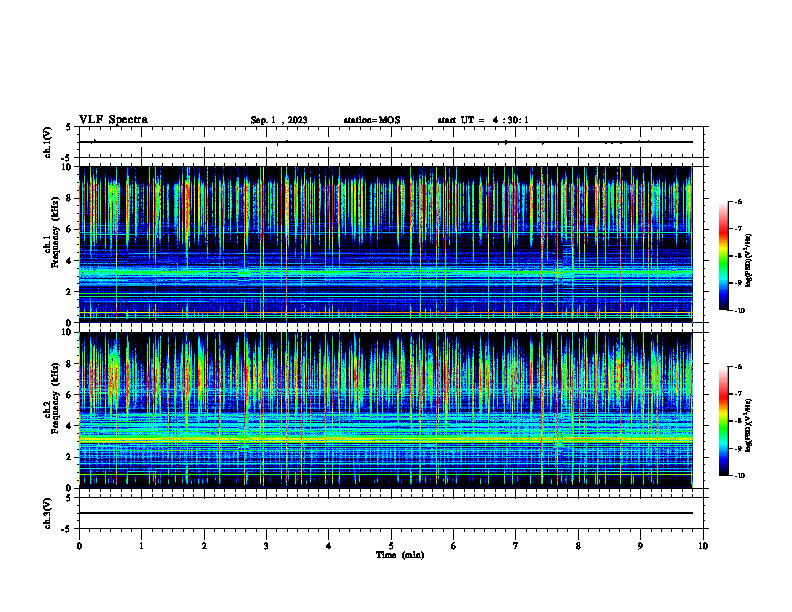Select the "start UT = 4 :30: 1" text

(x=483, y=120)
